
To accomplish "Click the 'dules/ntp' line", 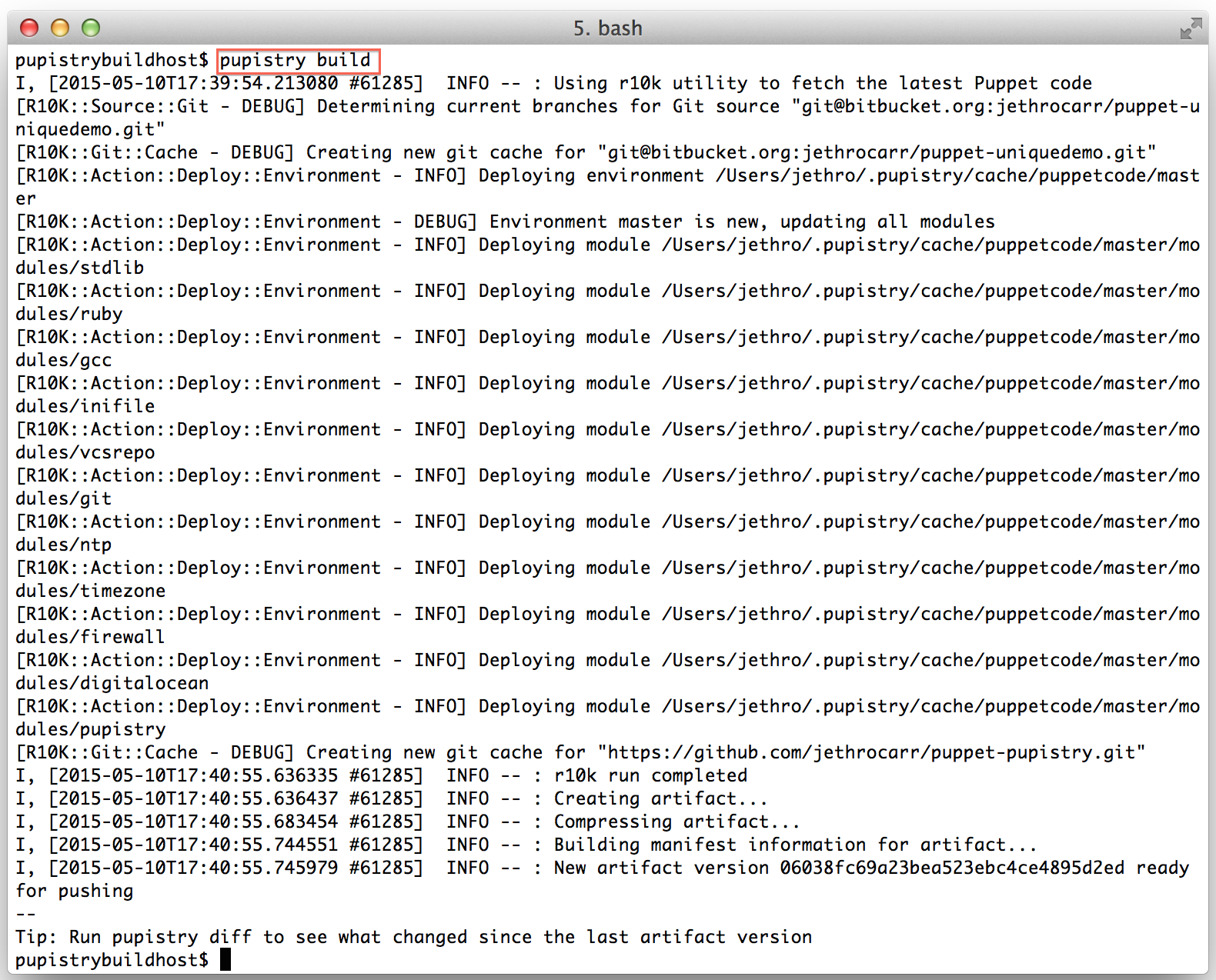I will pyautogui.click(x=63, y=545).
